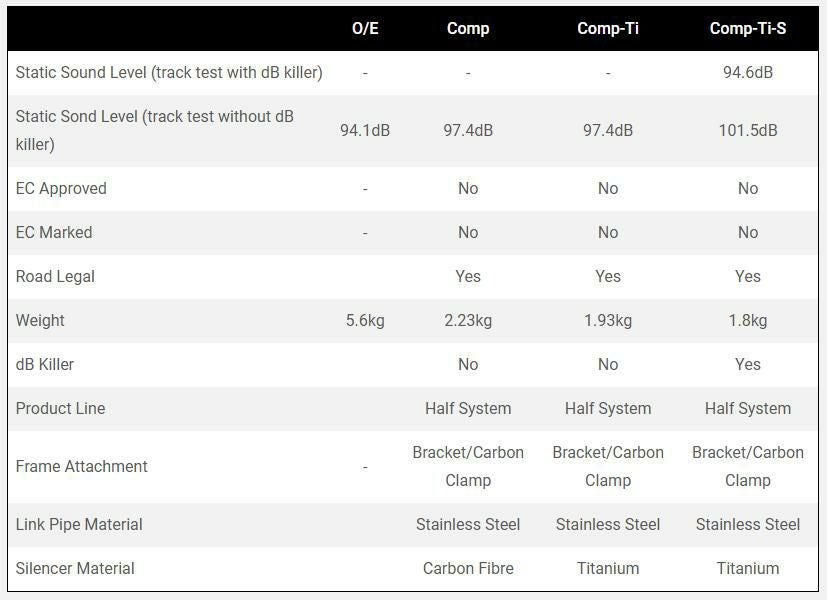Click the O/E column header
Screen dimensions: 827x600
(x=365, y=28)
